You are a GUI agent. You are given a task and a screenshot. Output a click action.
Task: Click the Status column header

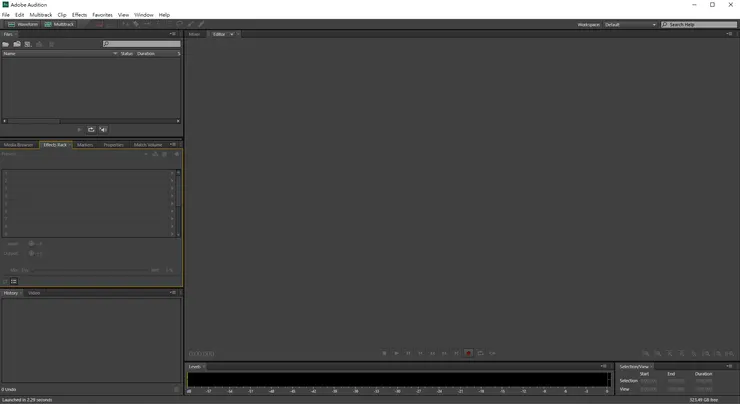[126, 54]
